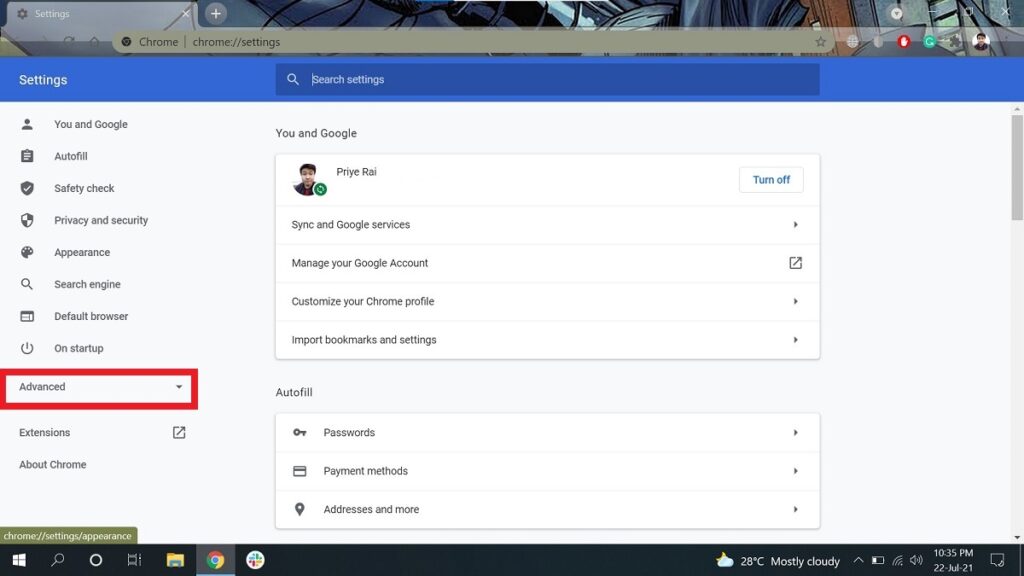
Task: Open File Explorer from the taskbar
Action: pos(175,560)
